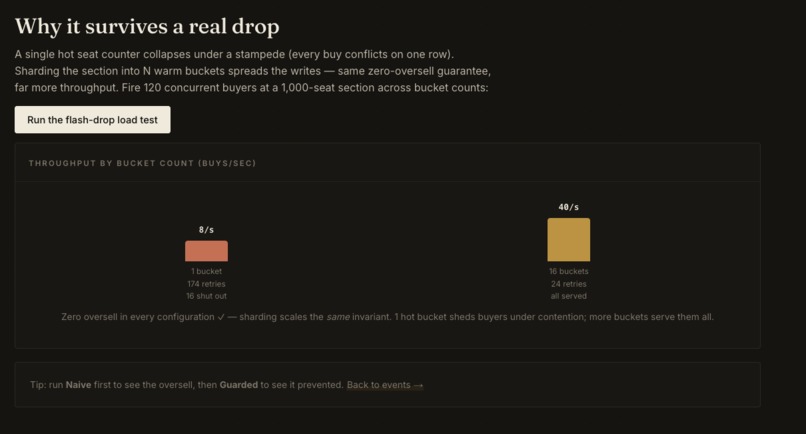Click the bold Naive word in tip
This screenshot has width=806, height=434.
coord(78,385)
